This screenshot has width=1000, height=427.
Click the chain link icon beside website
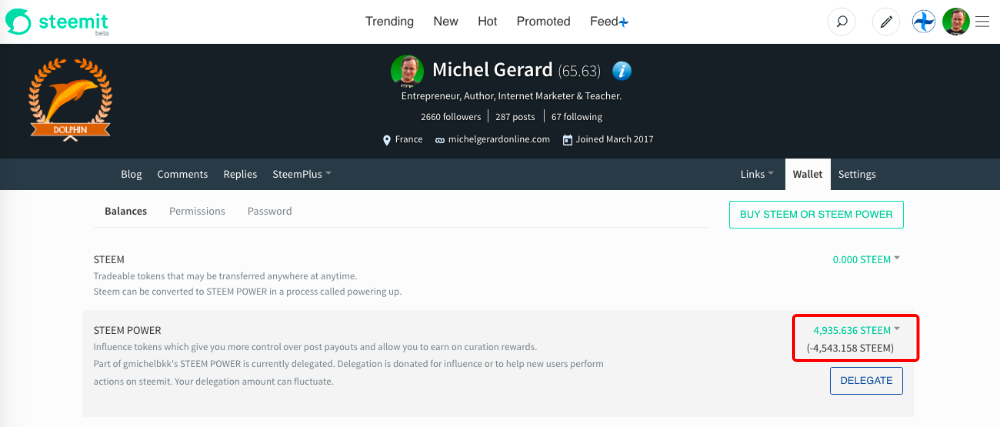[439, 140]
